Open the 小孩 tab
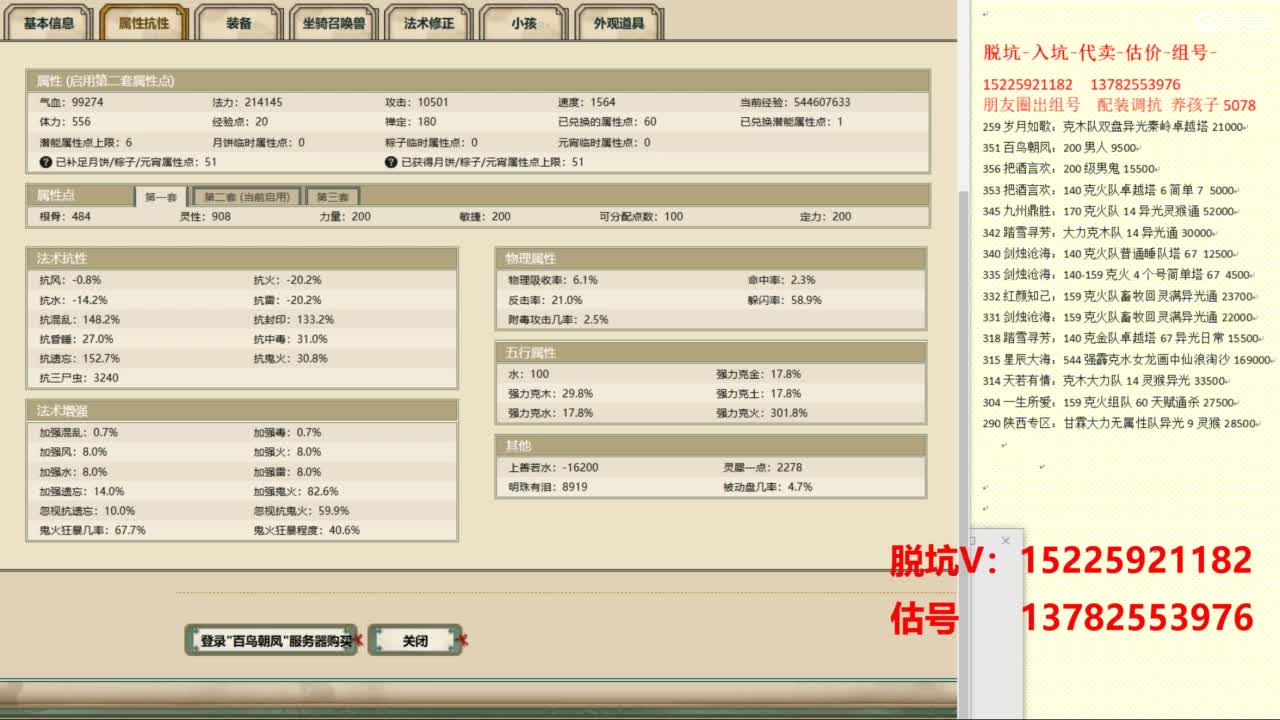Viewport: 1280px width, 720px height. (x=523, y=23)
